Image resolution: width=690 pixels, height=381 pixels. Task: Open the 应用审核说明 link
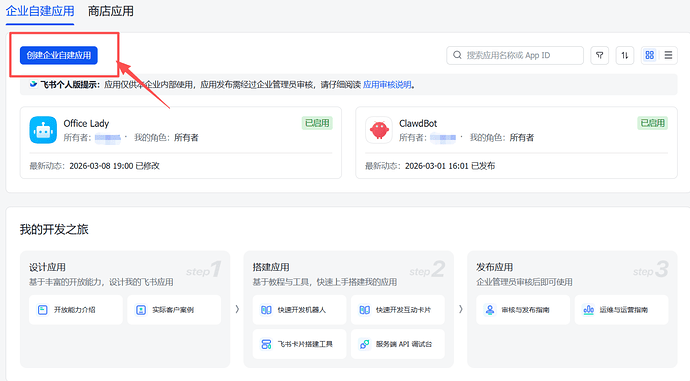coord(387,84)
